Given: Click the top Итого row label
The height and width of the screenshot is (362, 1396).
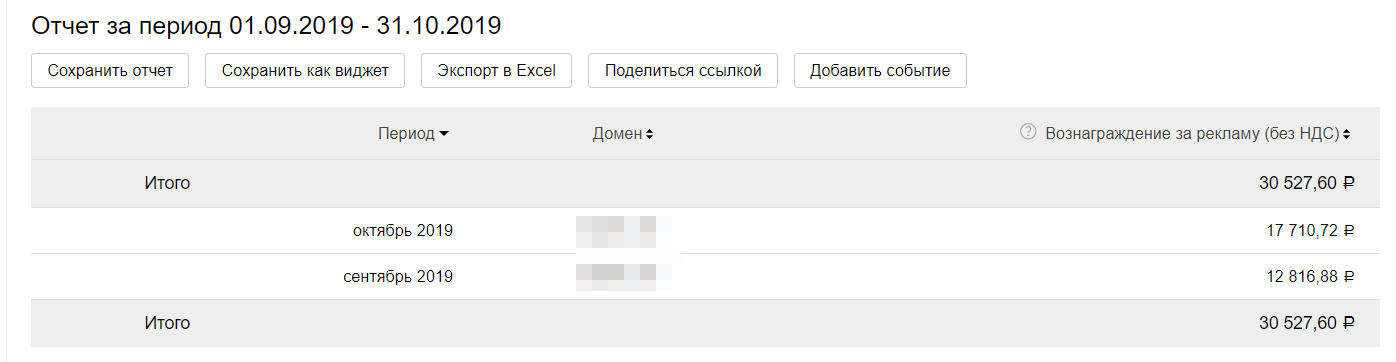Looking at the screenshot, I should (x=165, y=183).
